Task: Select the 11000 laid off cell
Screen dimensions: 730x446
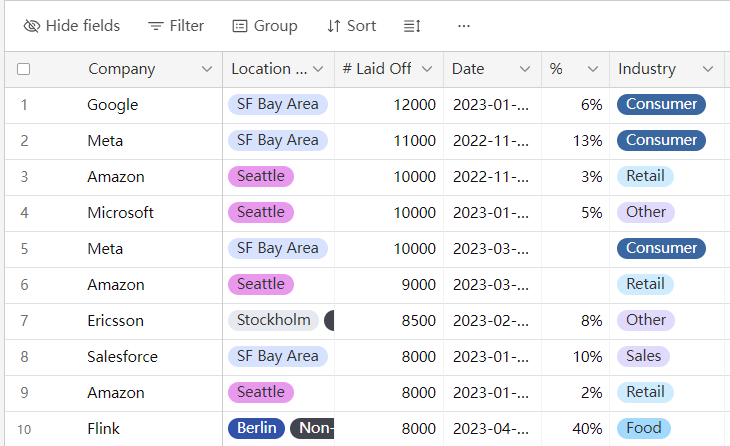Action: point(389,141)
